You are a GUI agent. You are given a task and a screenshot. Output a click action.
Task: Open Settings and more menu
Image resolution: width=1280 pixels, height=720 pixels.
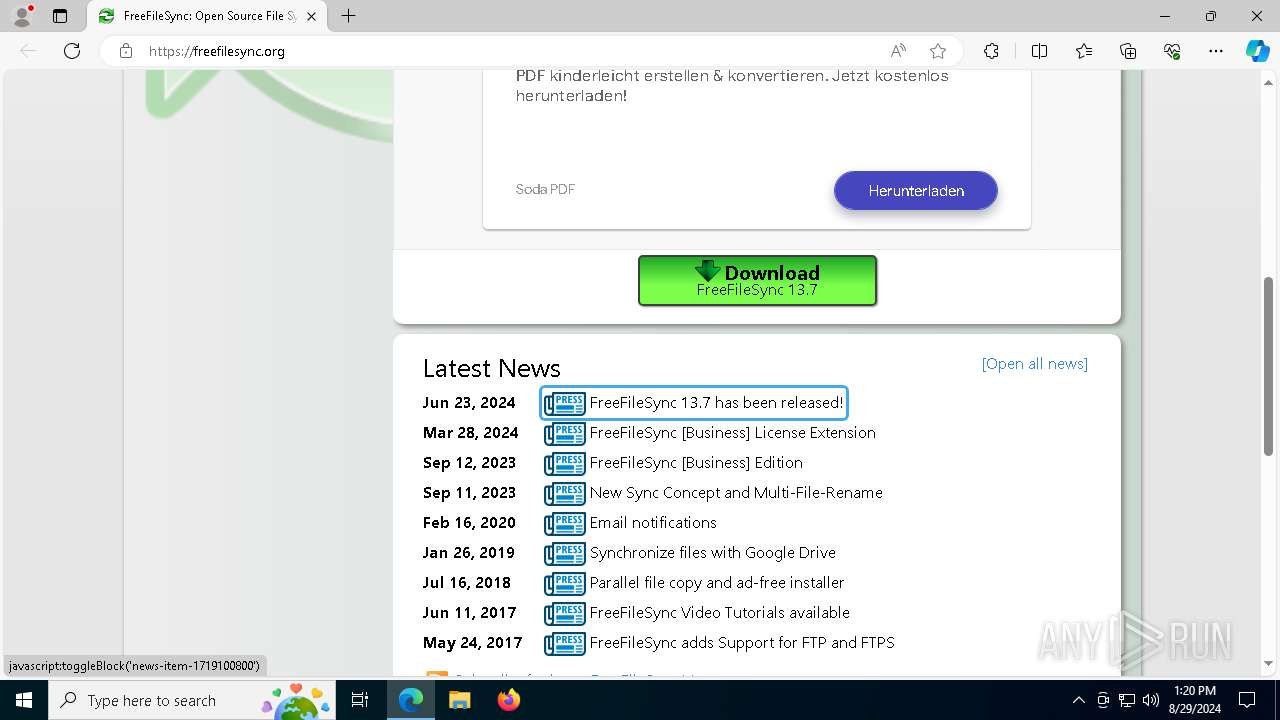coord(1216,51)
